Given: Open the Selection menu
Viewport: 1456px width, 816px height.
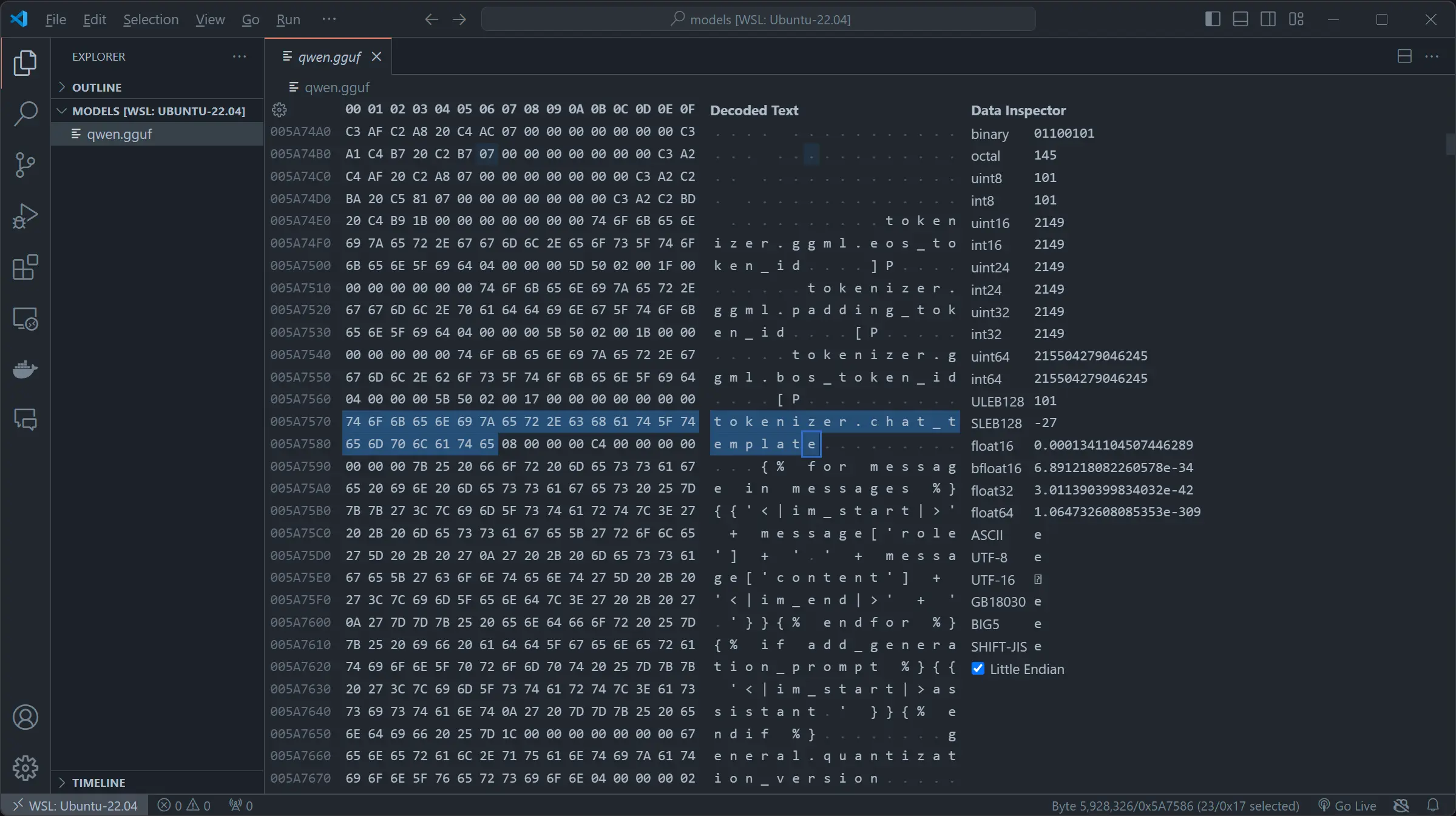Looking at the screenshot, I should click(x=151, y=19).
